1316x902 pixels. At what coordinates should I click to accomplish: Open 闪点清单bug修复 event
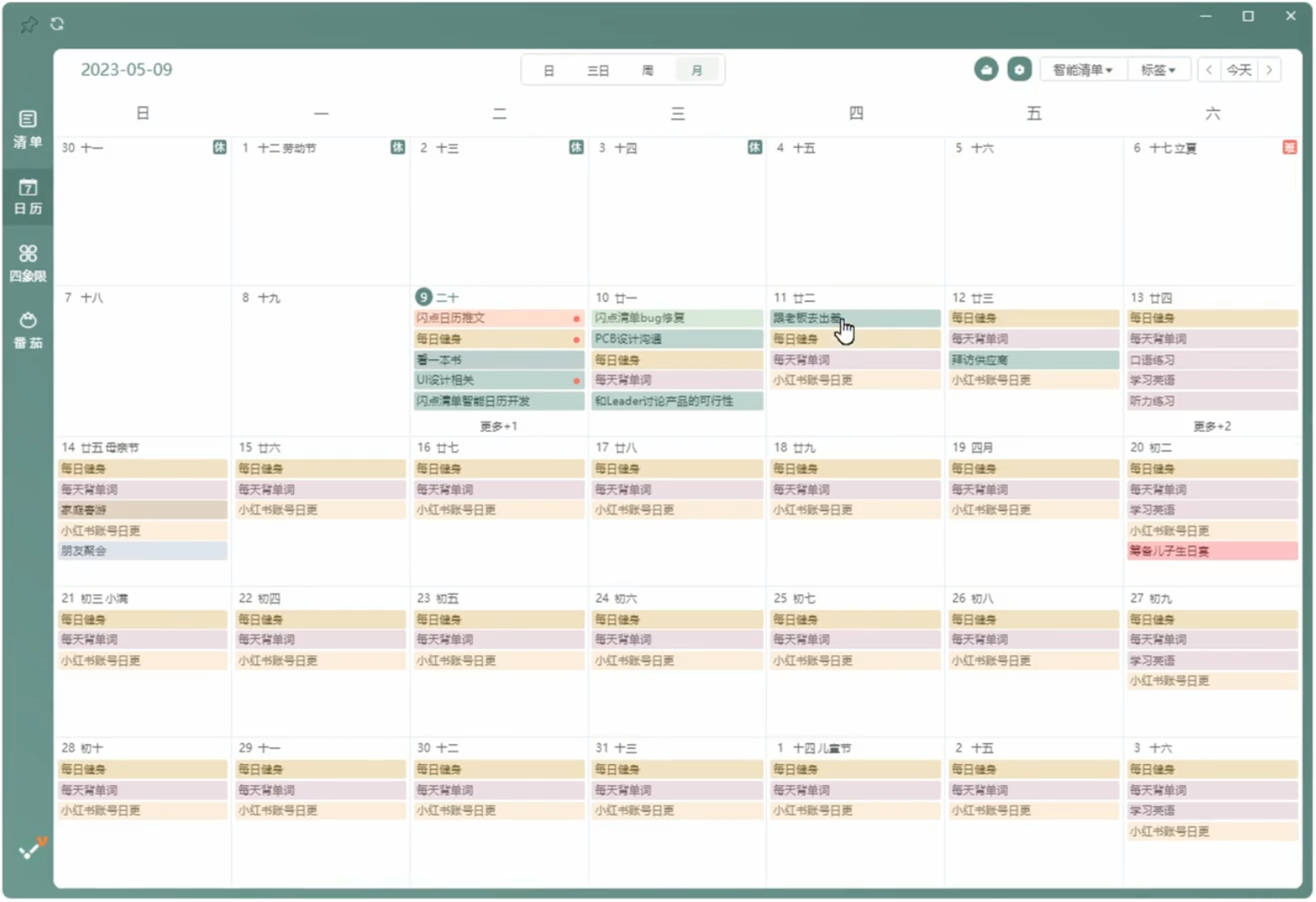[677, 318]
